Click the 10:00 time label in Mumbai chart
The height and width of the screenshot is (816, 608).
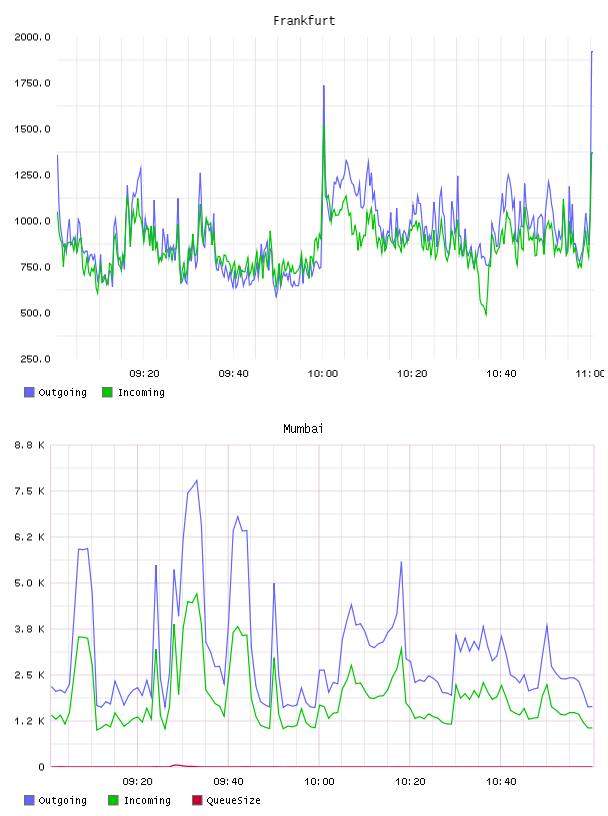319,782
